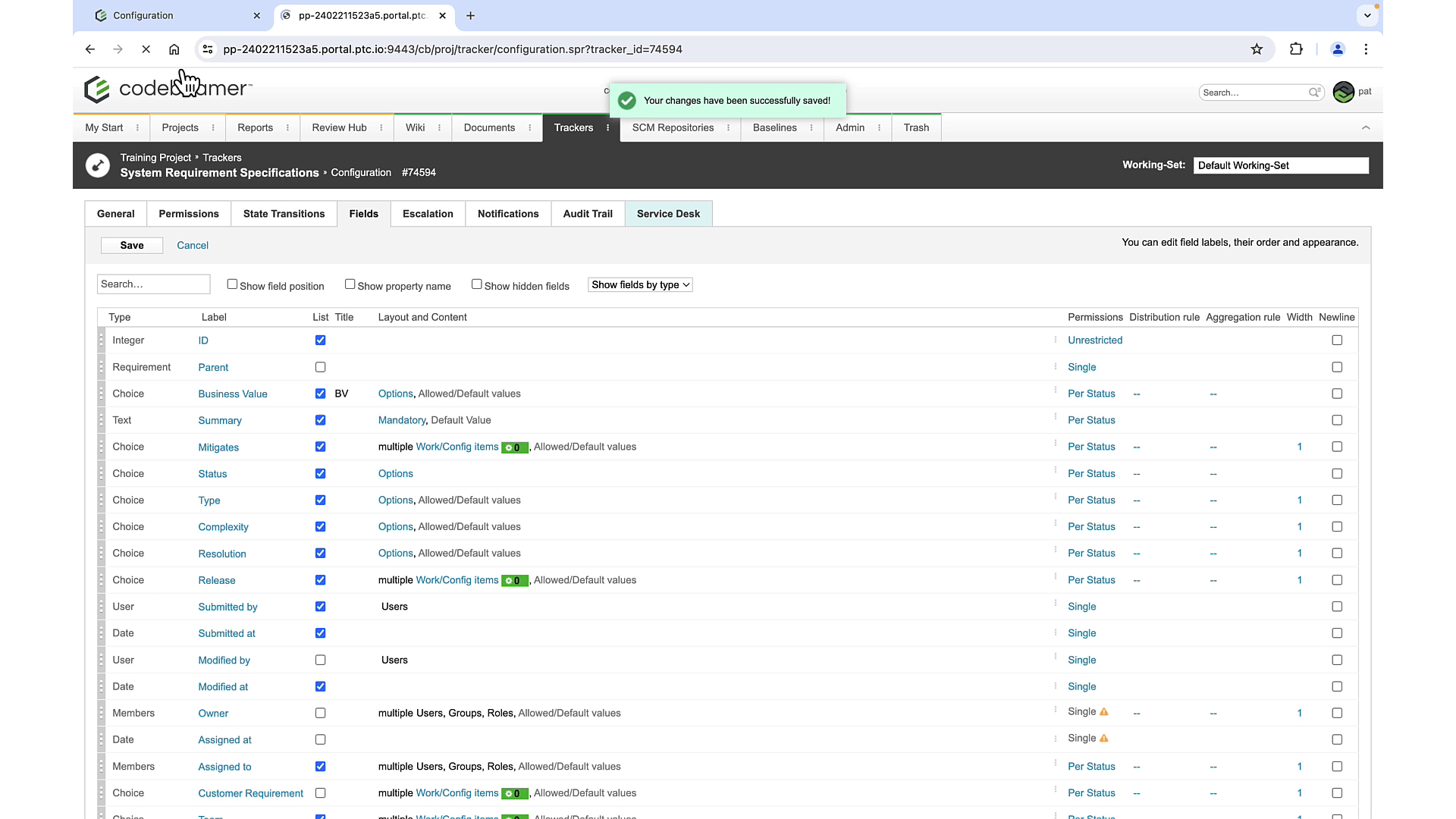
Task: Click the site info icon in the address bar
Action: coord(207,49)
